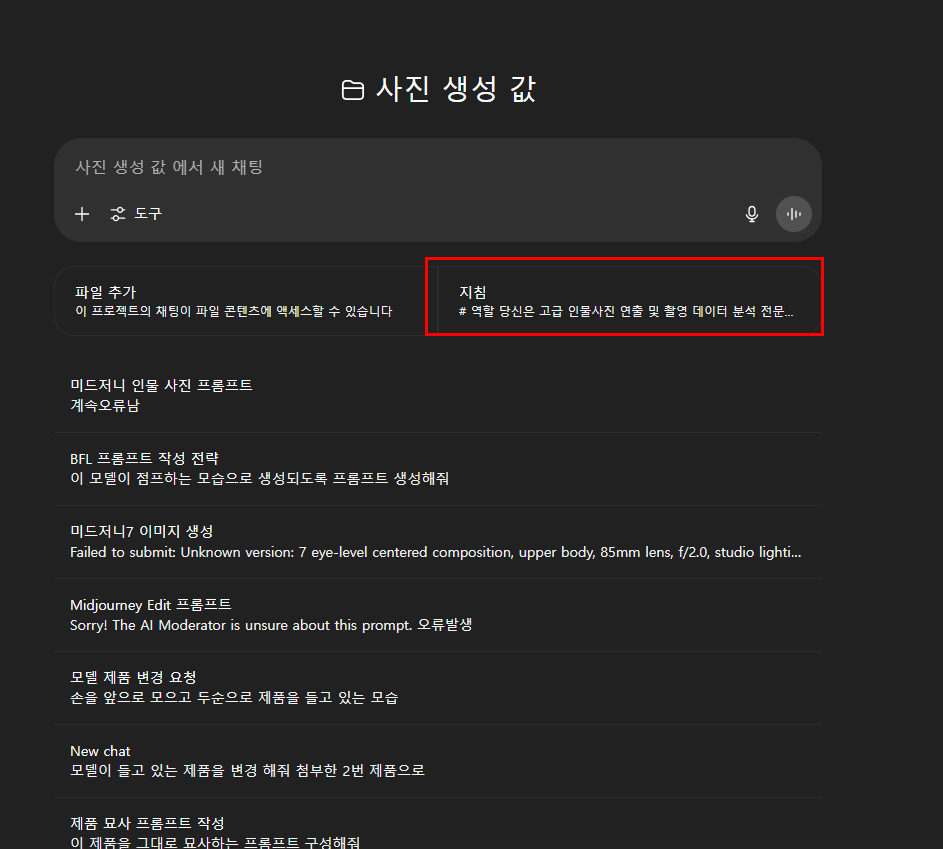Open chat 모델 제품 변경 요청
Viewport: 943px width, 849px height.
(x=438, y=688)
